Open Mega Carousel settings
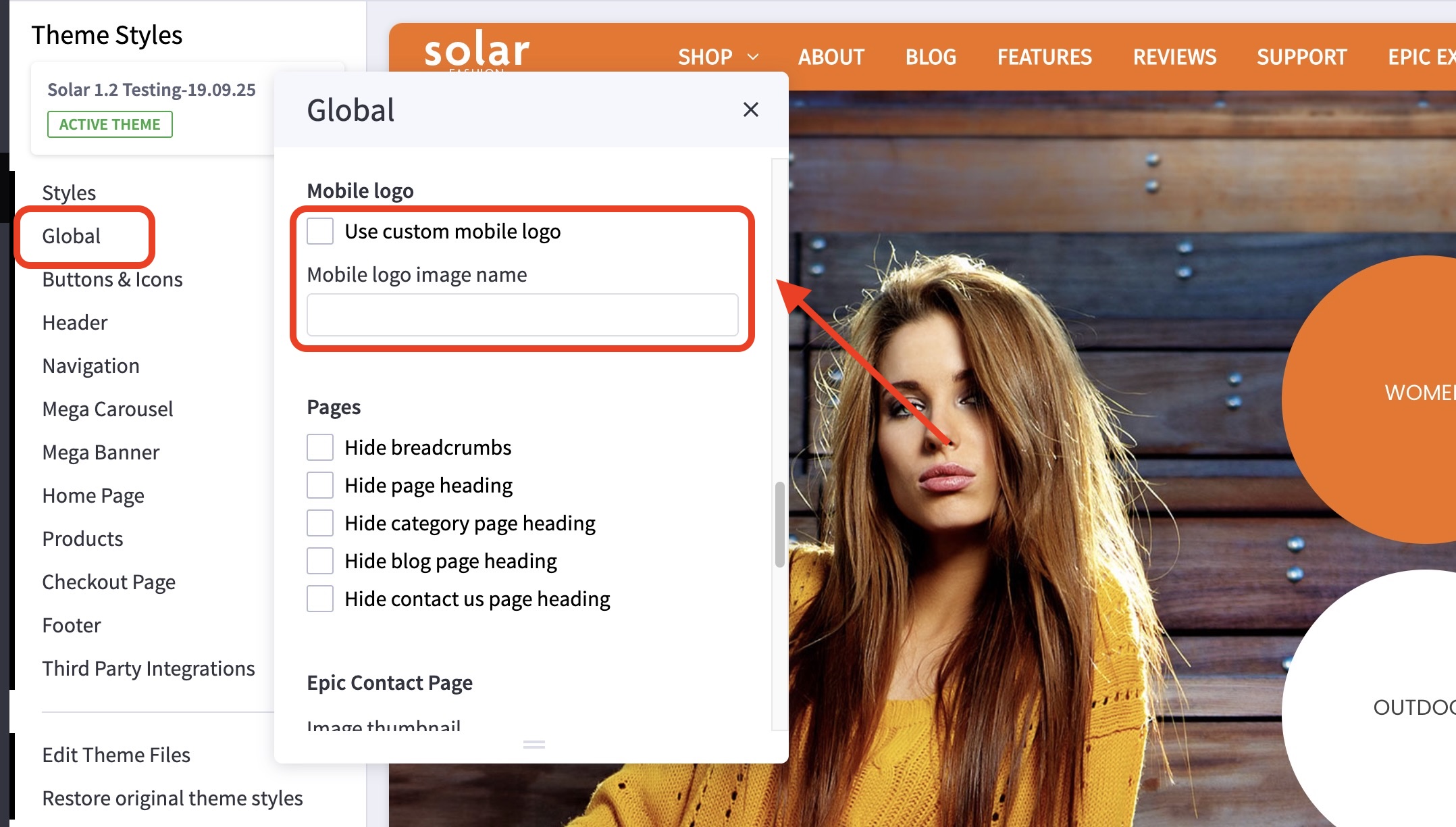 pos(107,409)
